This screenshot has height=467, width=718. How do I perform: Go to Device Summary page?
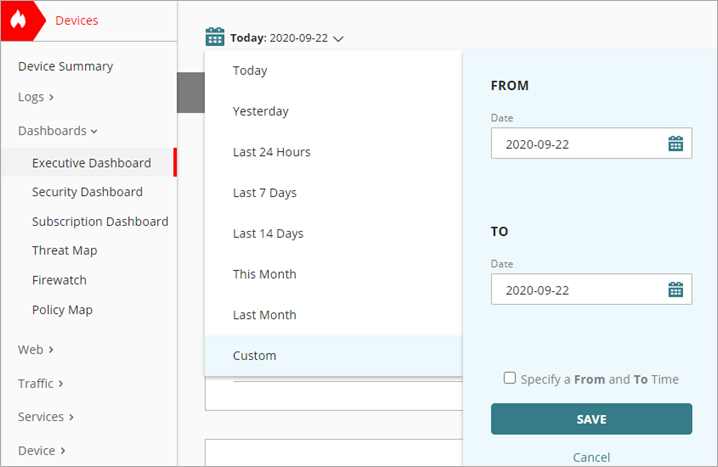click(65, 66)
